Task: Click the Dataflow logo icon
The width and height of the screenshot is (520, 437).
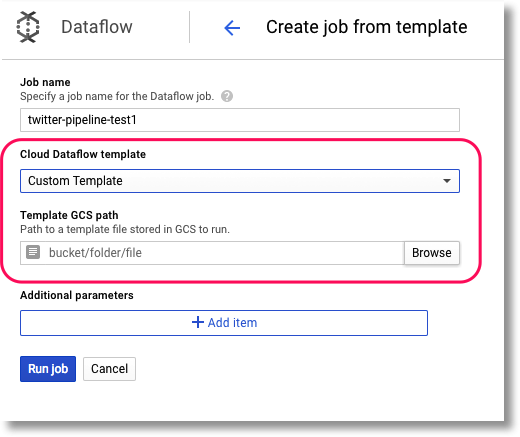Action: click(x=28, y=27)
